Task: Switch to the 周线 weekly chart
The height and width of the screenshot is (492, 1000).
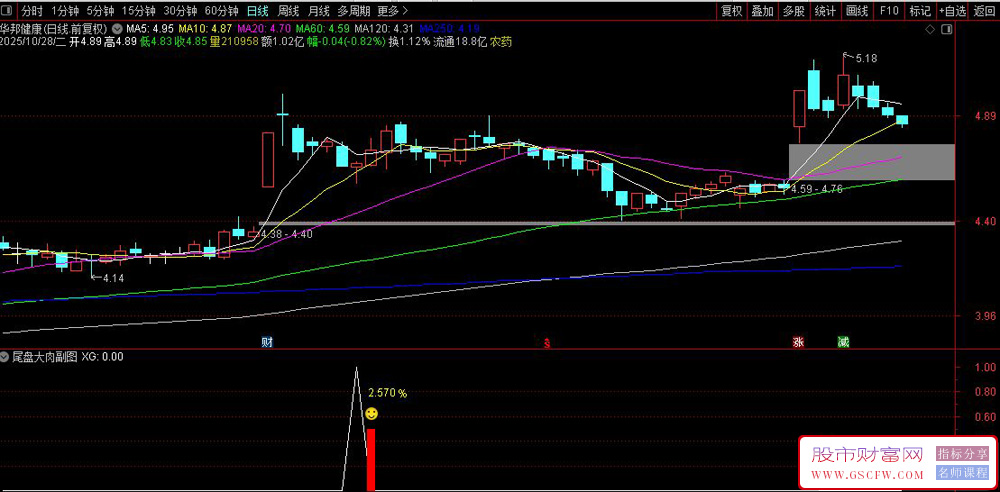Action: click(289, 11)
